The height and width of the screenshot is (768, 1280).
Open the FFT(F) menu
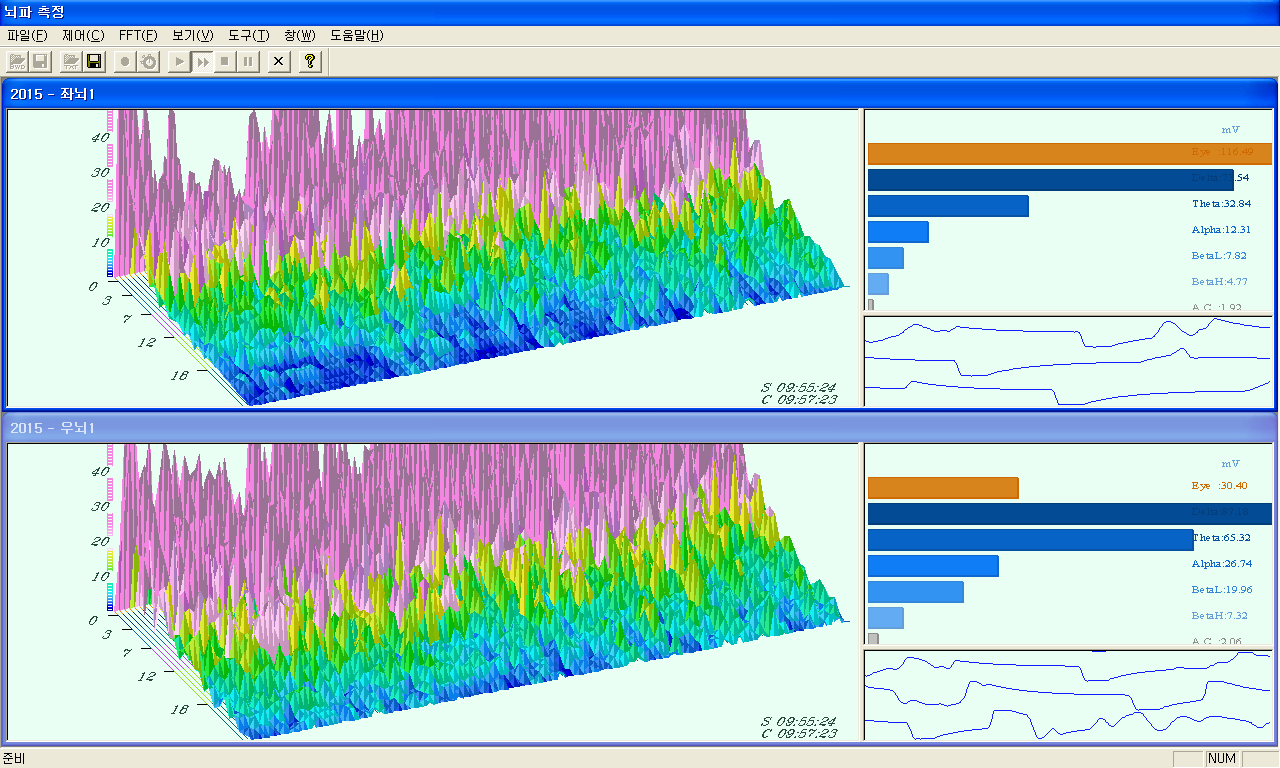tap(138, 35)
